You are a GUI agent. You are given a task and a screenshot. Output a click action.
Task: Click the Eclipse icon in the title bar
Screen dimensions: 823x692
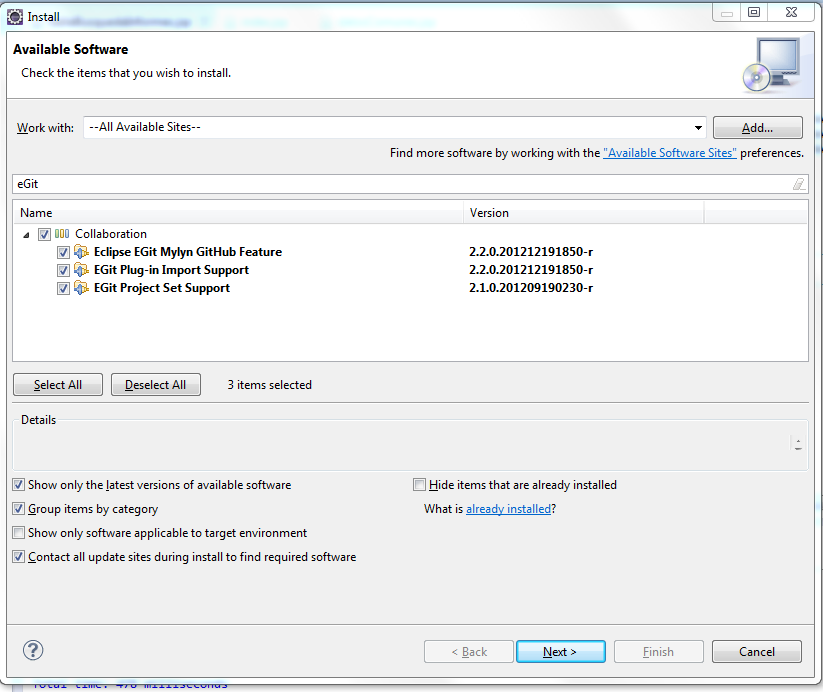[15, 15]
